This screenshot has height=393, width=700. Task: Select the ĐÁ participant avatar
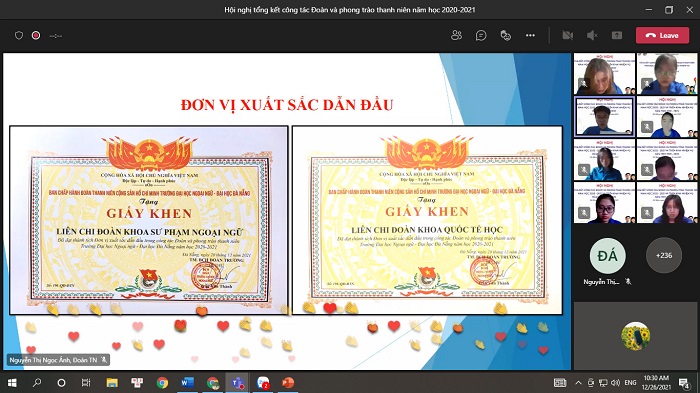pos(607,255)
